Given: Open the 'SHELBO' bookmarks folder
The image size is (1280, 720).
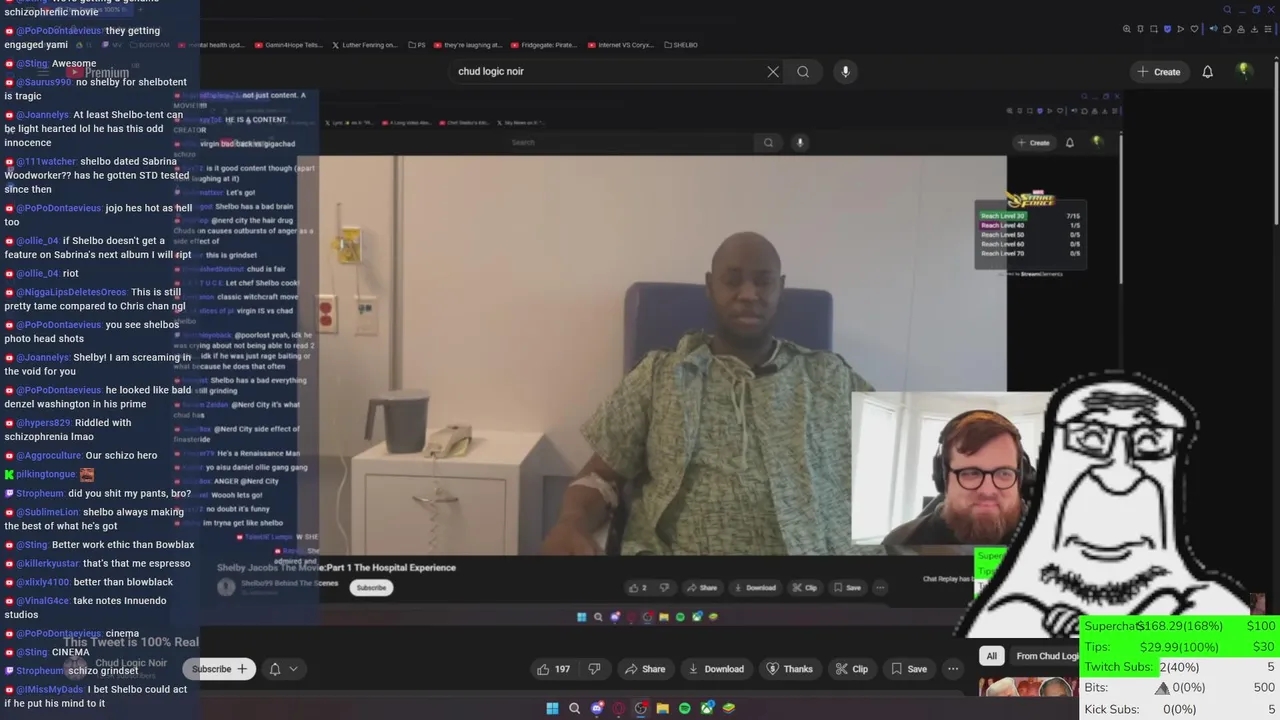Looking at the screenshot, I should (681, 45).
